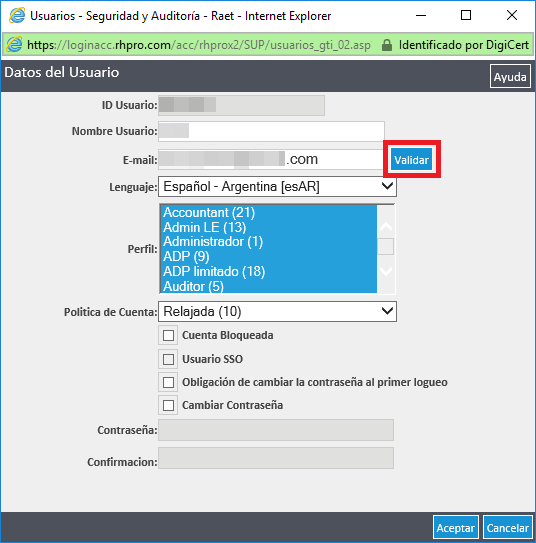Check the Cambiar Contraseña option
536x543 pixels.
[x=168, y=405]
